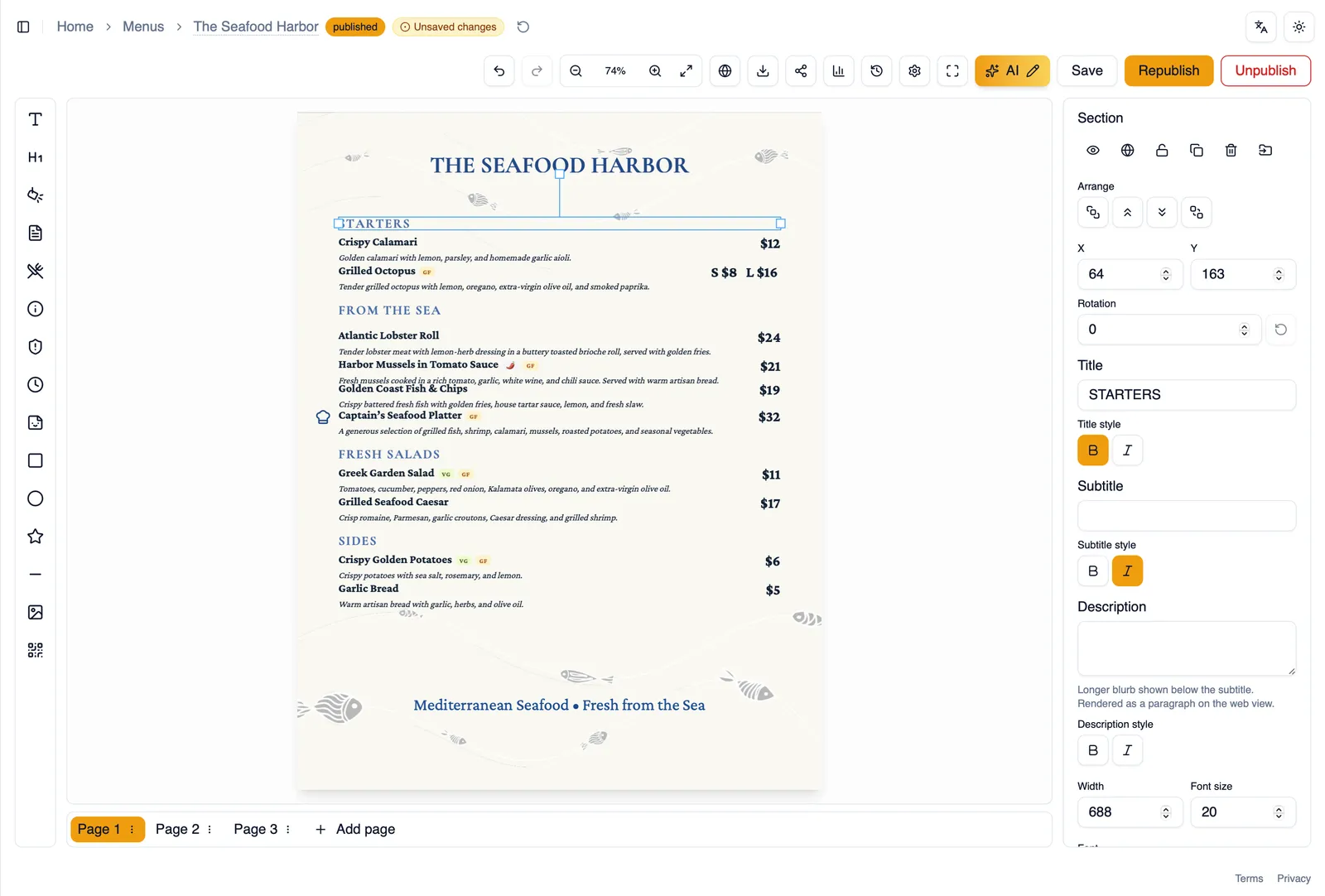The width and height of the screenshot is (1325, 896).
Task: Open Page 2 options menu
Action: [210, 829]
